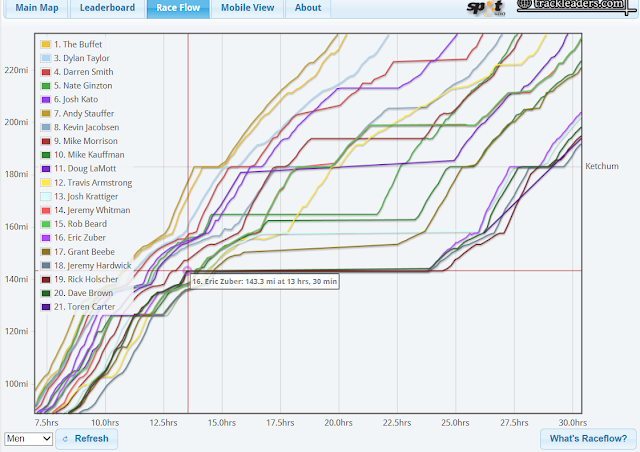
Task: Select the Race Flow tab
Action: pos(178,8)
